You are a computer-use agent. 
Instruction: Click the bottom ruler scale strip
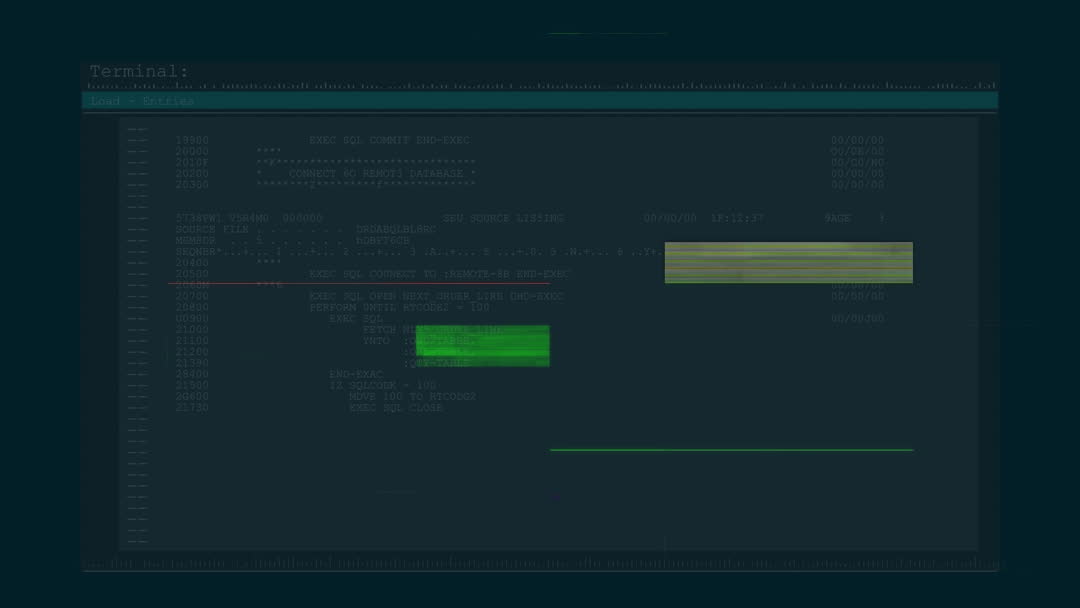click(x=540, y=565)
